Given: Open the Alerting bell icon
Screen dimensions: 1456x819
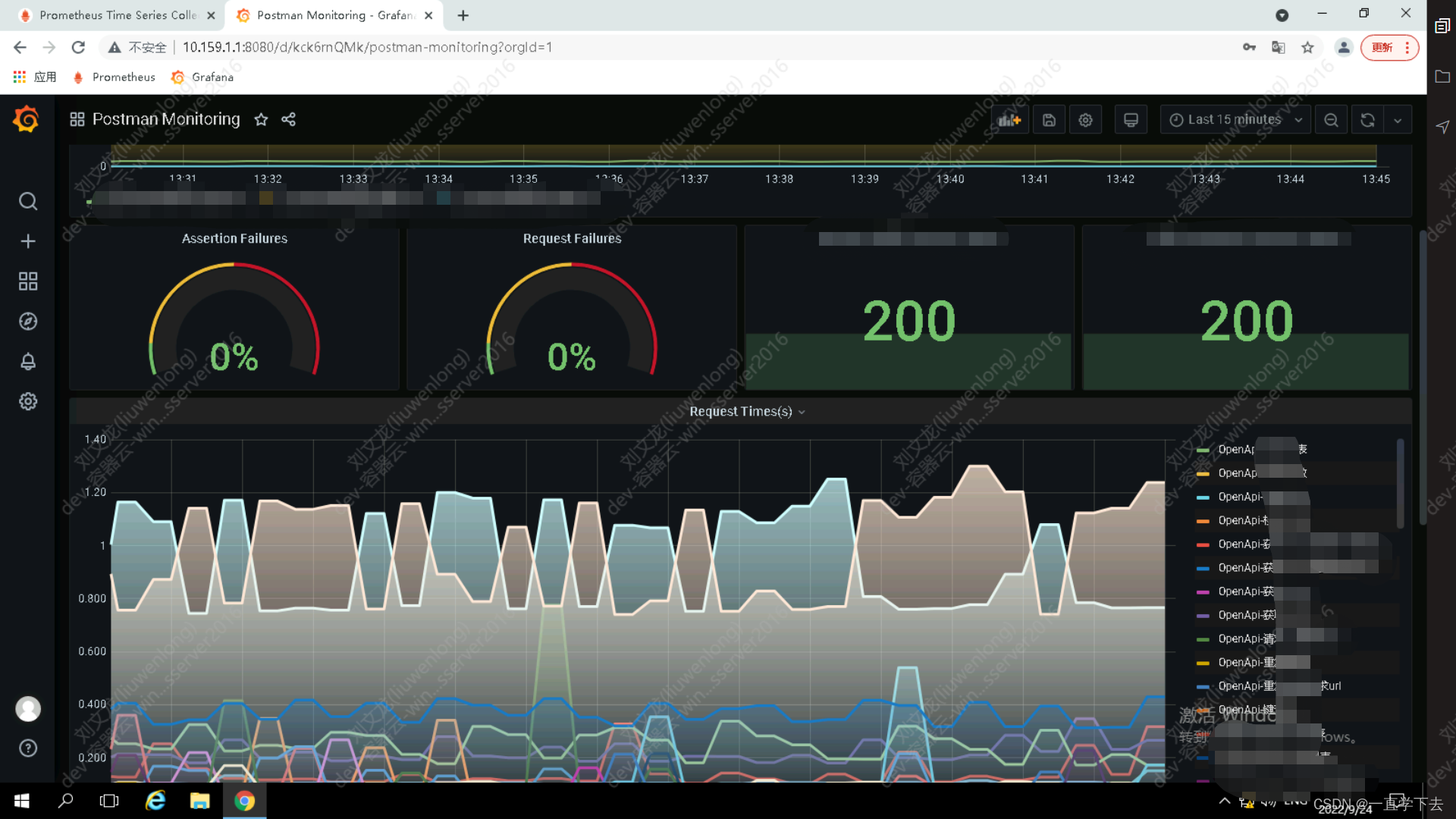Looking at the screenshot, I should click(x=28, y=362).
